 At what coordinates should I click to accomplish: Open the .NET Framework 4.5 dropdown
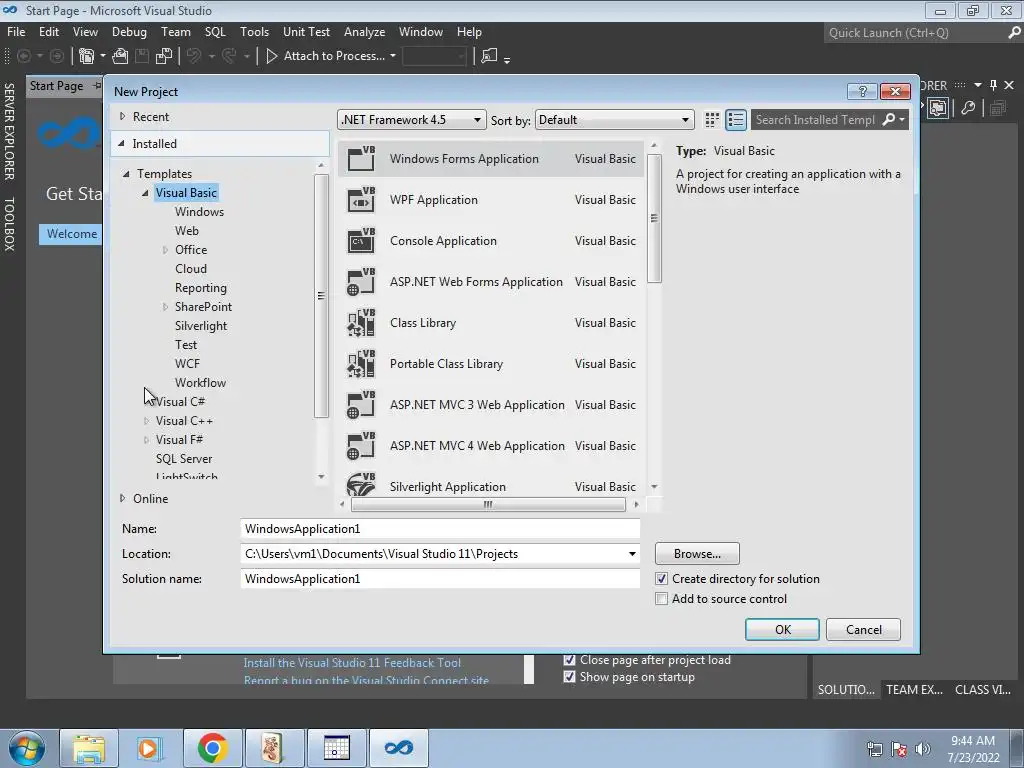pos(411,120)
